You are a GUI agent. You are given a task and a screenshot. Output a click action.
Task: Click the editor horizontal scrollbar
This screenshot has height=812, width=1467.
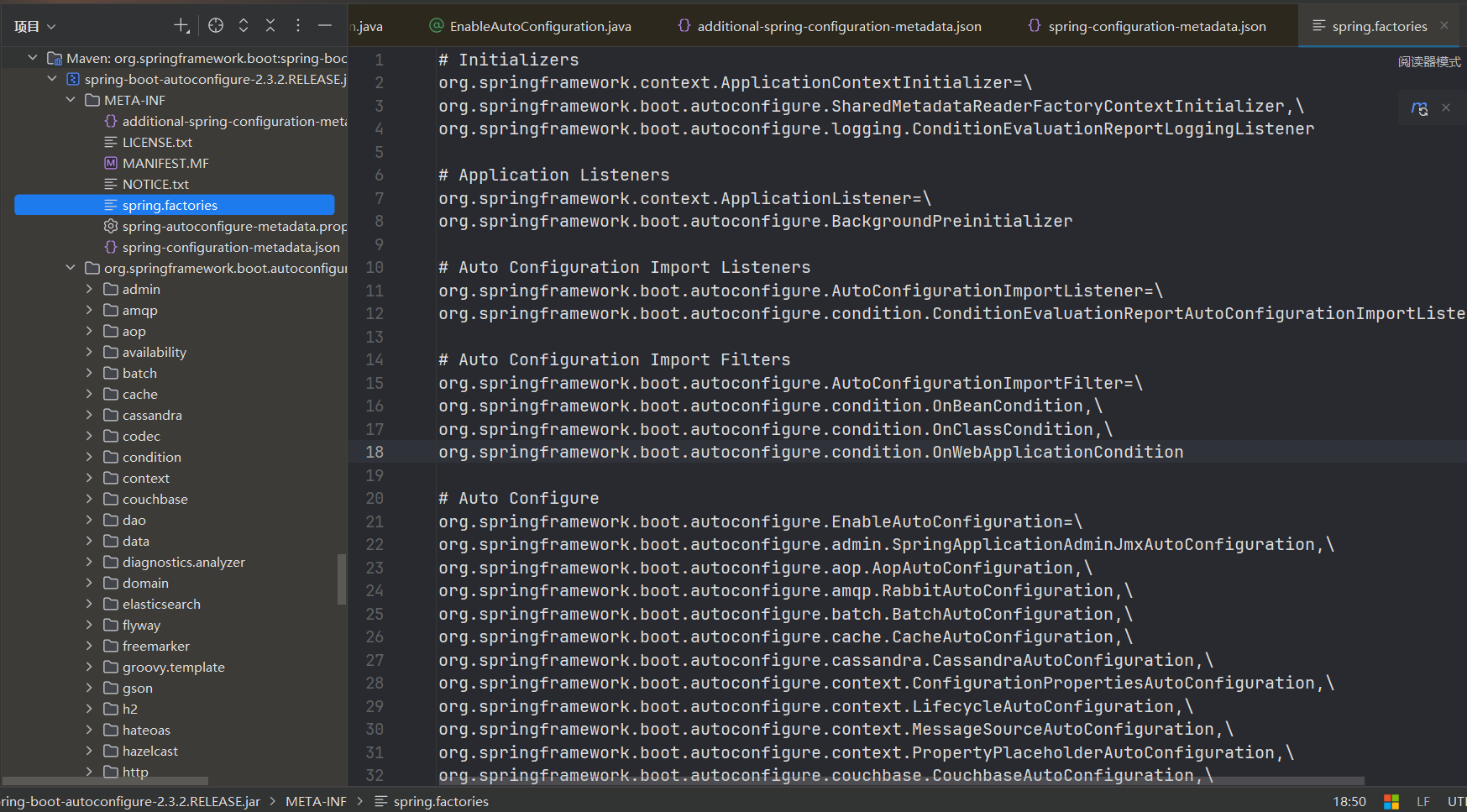[901, 780]
